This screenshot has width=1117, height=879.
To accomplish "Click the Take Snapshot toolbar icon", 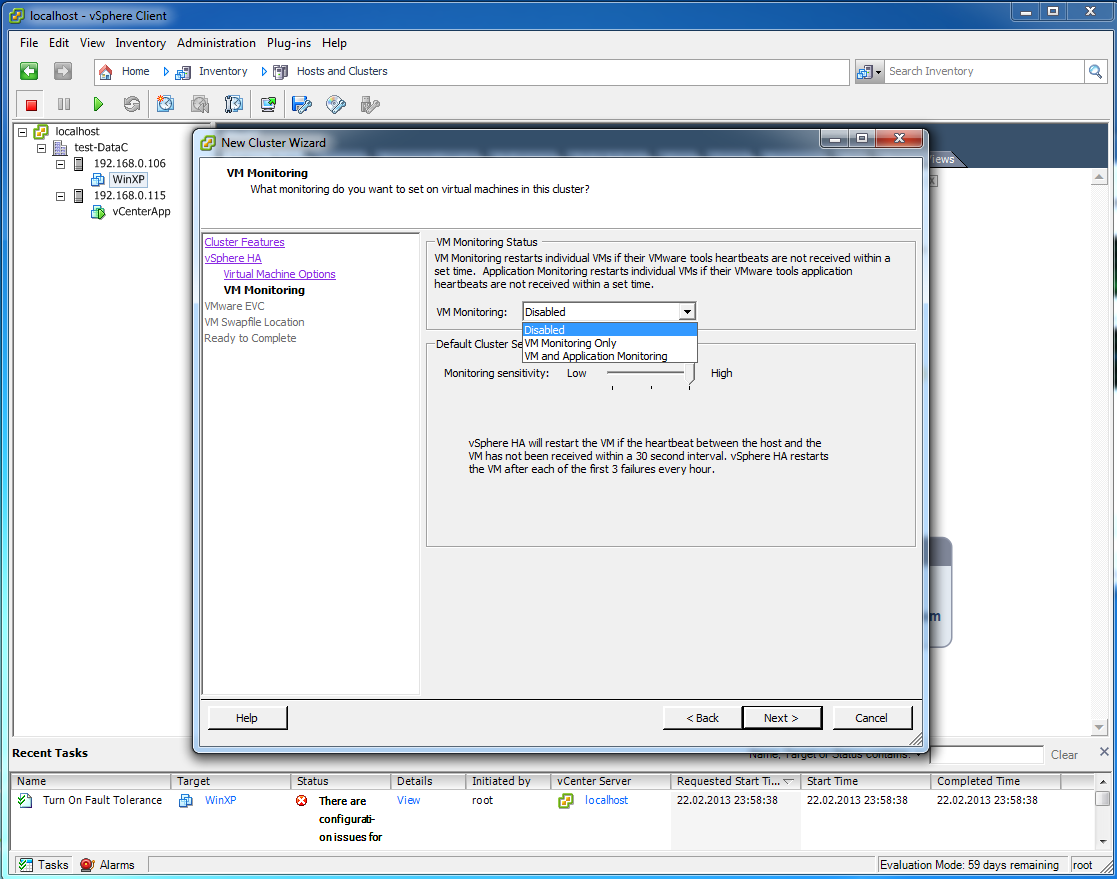I will point(165,105).
